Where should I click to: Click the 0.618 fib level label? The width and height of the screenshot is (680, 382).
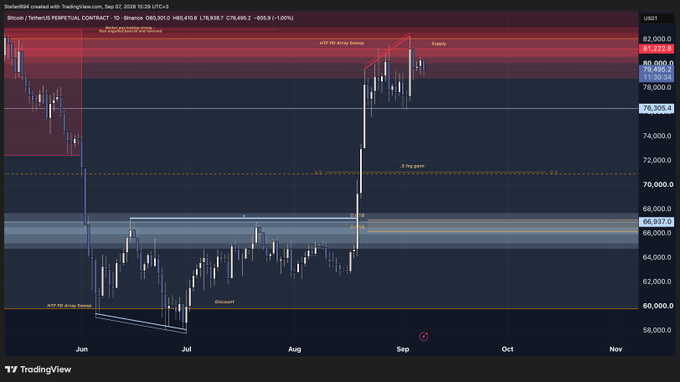click(357, 215)
